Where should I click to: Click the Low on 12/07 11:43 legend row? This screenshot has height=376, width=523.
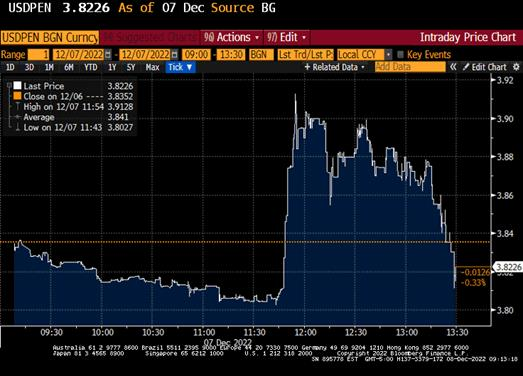(x=74, y=127)
